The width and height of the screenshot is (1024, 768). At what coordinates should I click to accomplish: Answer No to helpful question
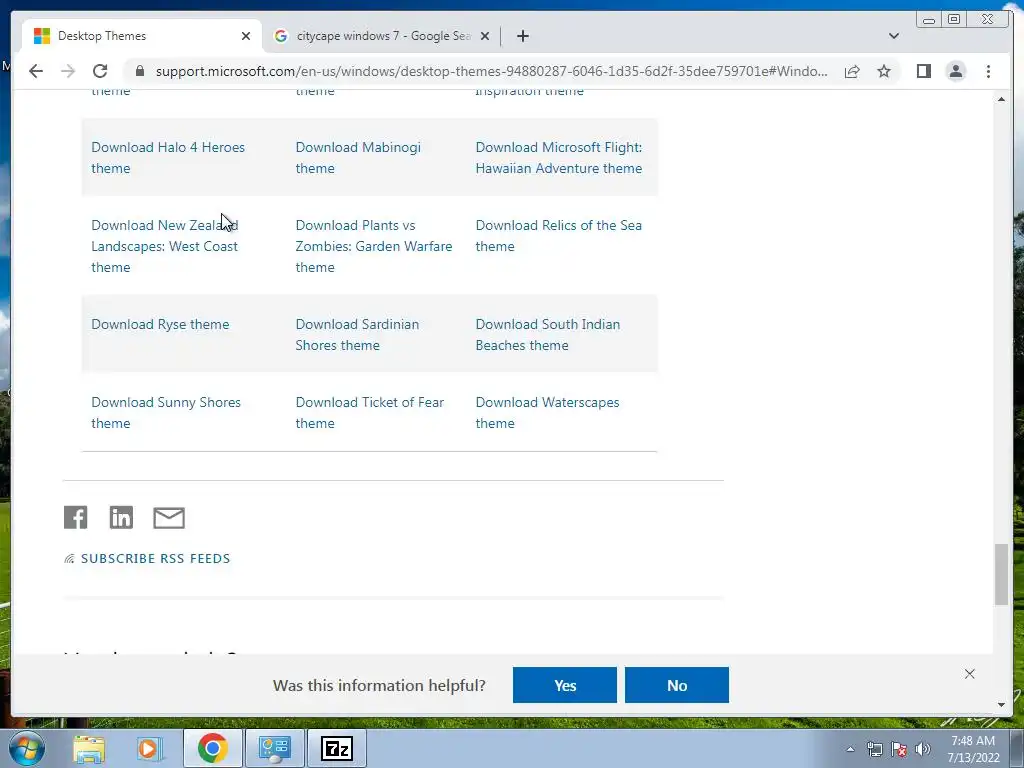tap(677, 685)
